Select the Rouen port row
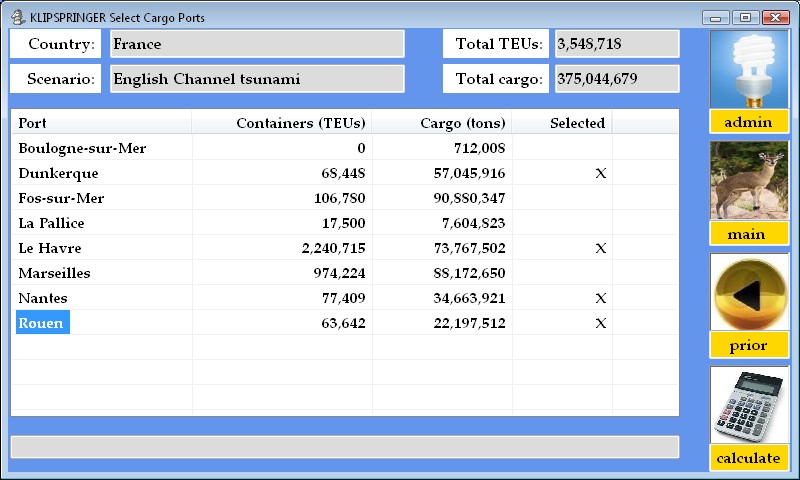 click(x=42, y=323)
